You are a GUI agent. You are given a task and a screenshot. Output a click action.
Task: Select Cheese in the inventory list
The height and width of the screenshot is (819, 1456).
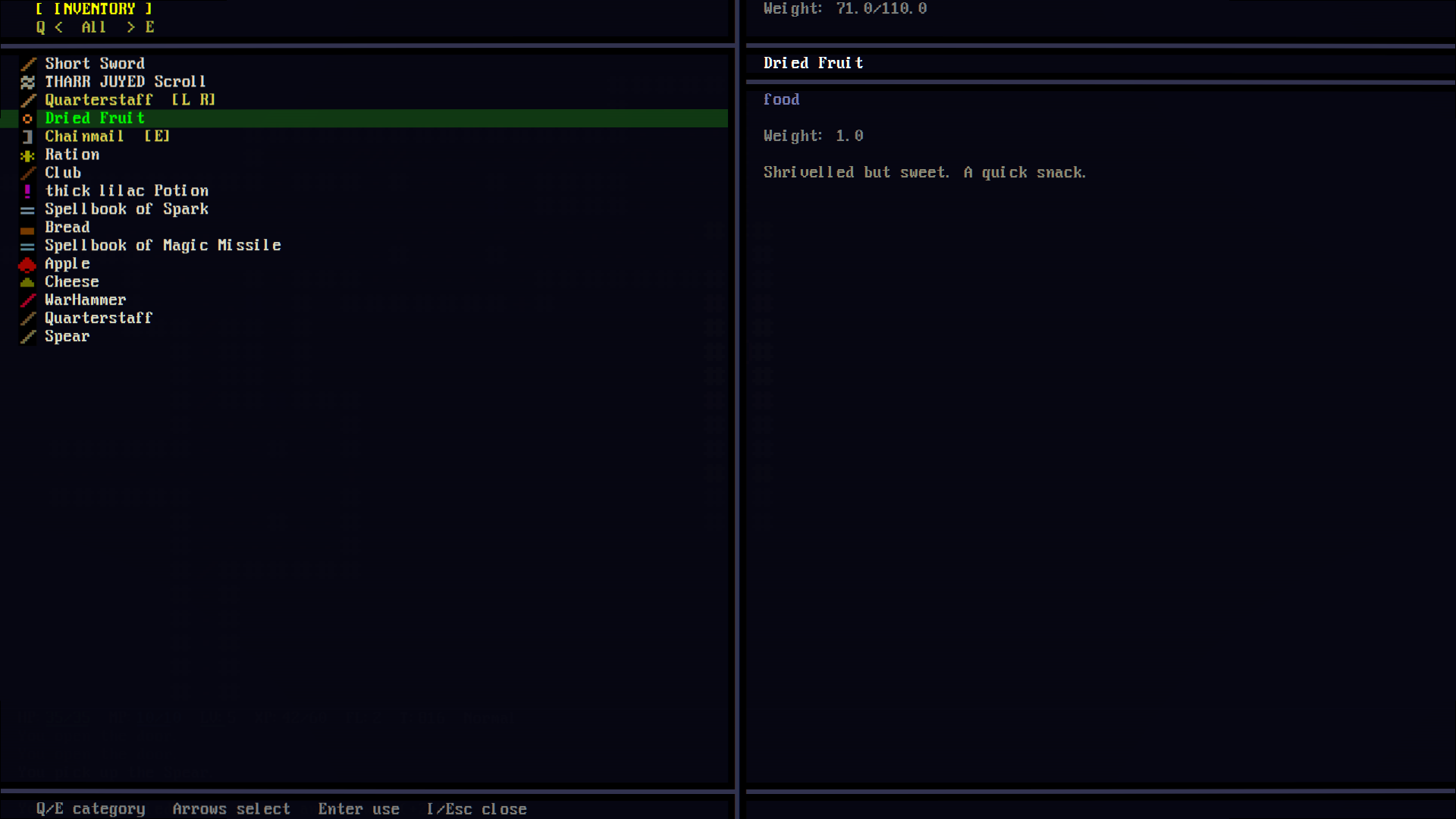364,282
